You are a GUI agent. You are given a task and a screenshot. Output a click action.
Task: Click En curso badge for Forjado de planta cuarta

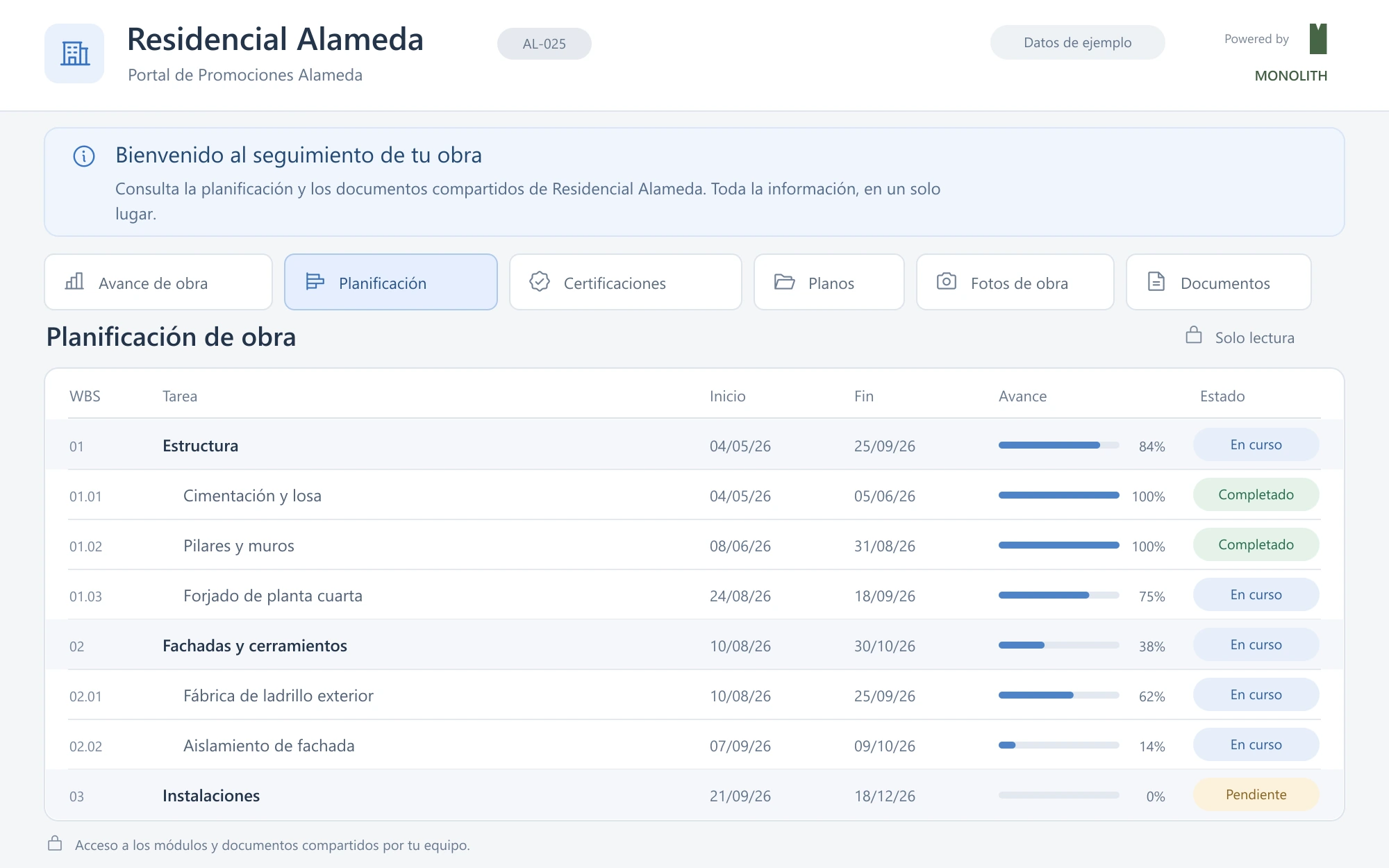coord(1256,594)
